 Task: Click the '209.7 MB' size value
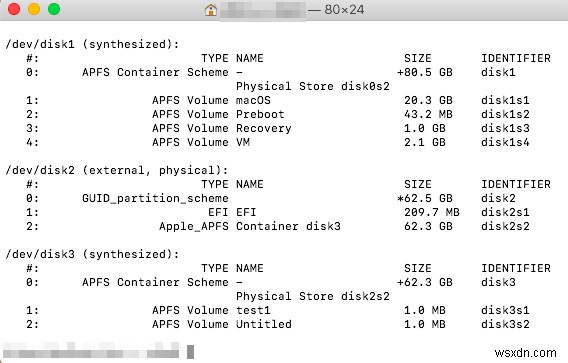coord(432,212)
